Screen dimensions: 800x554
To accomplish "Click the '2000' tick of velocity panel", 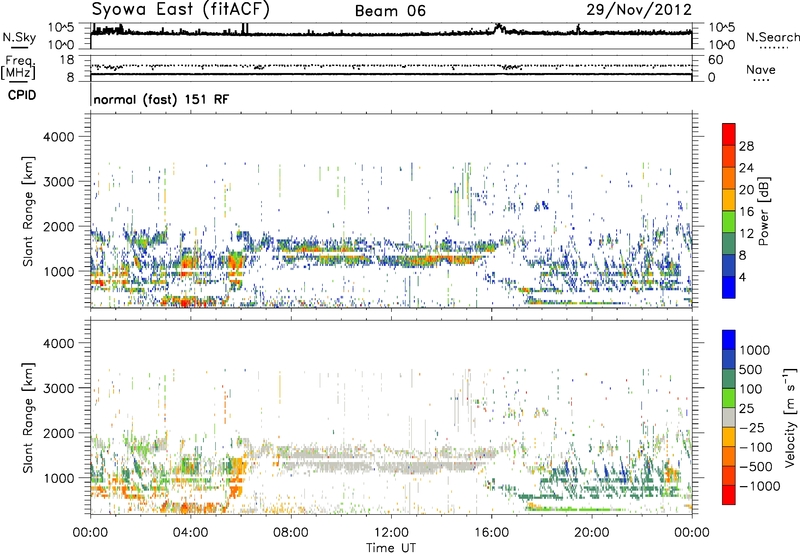I will tap(58, 433).
